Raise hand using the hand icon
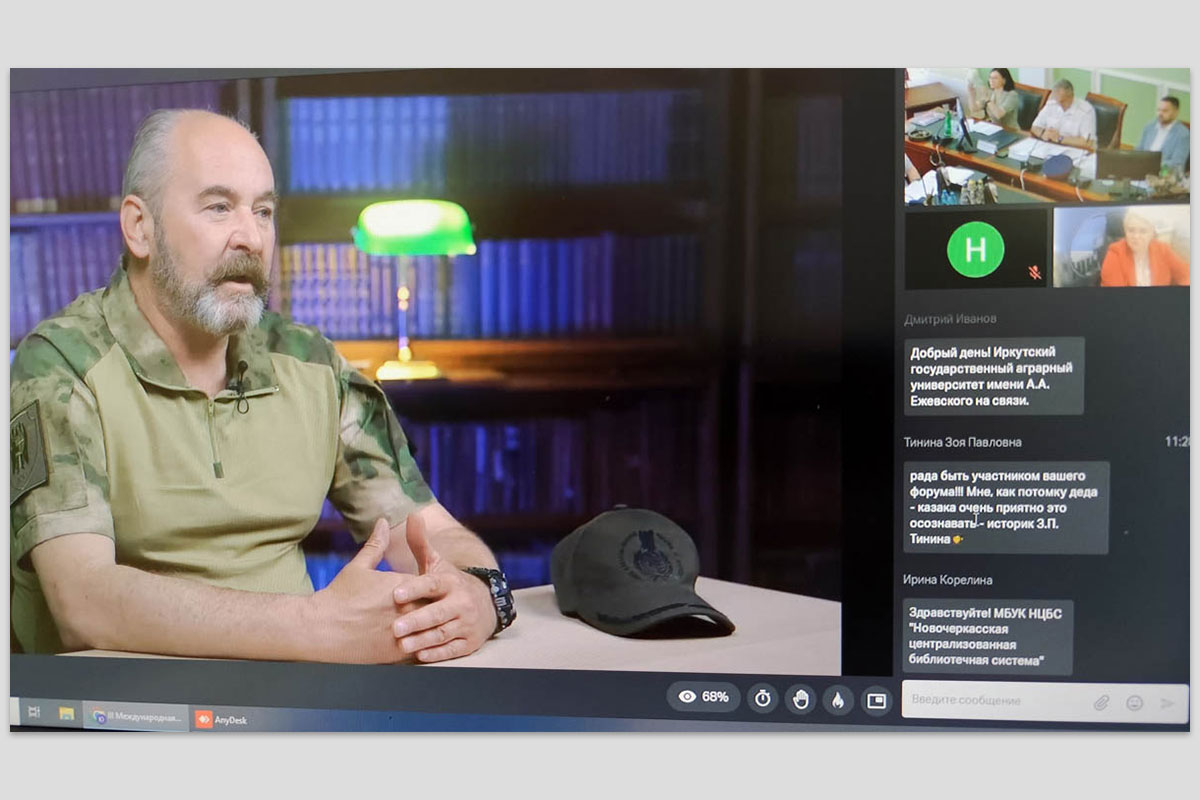Viewport: 1200px width, 800px height. point(800,699)
